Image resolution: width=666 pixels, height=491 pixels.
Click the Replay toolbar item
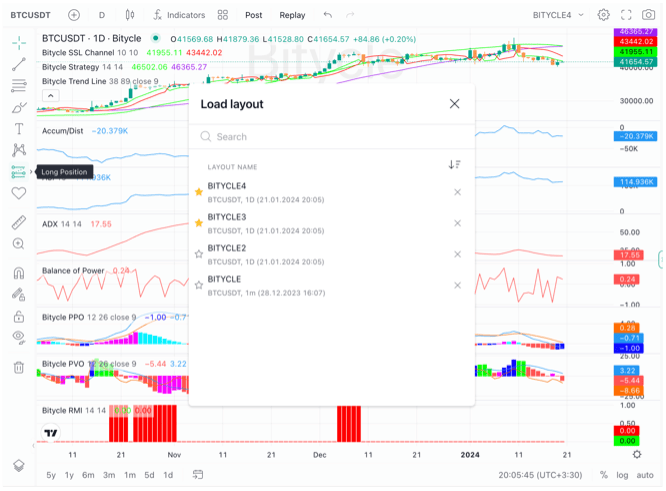point(292,15)
